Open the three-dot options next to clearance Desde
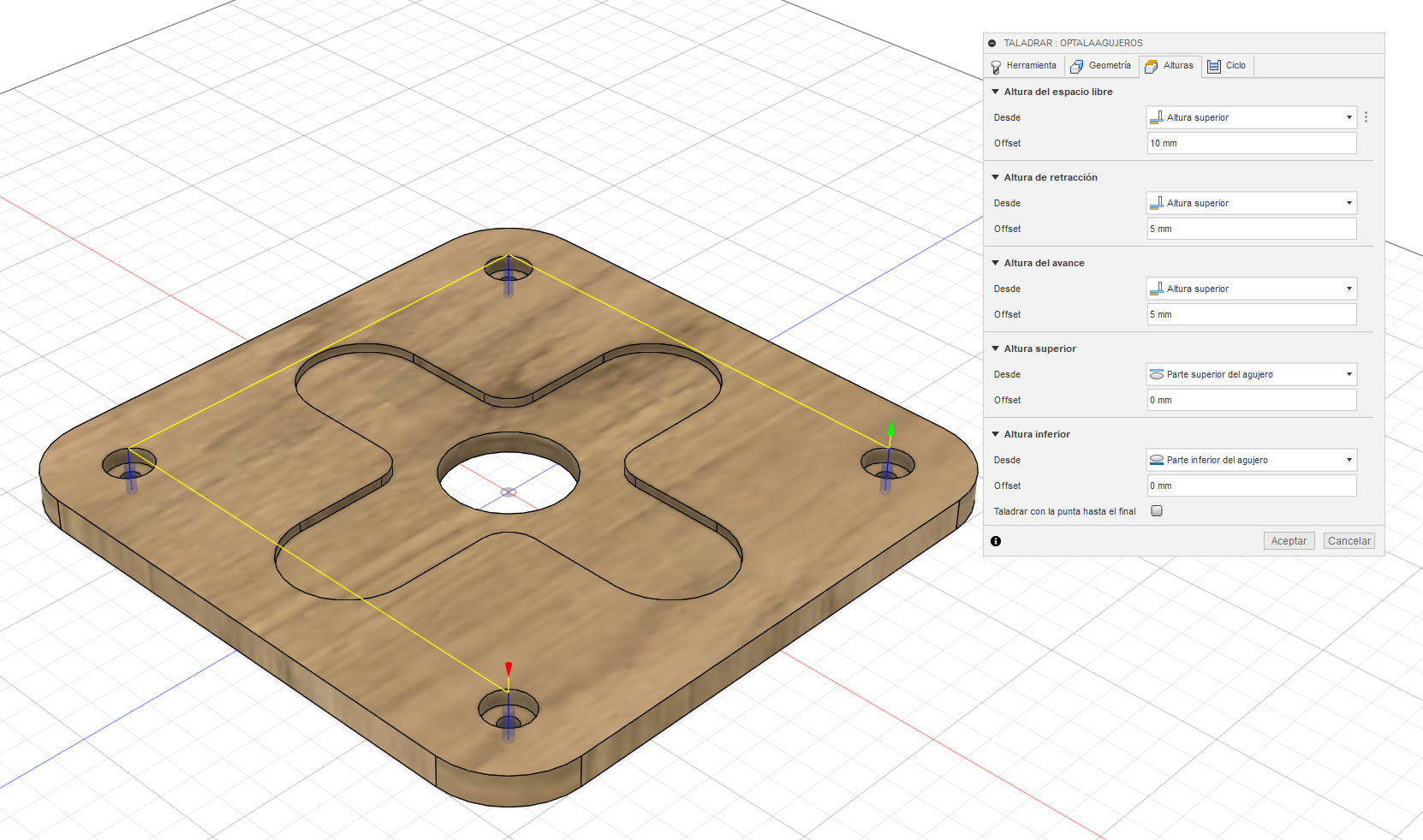This screenshot has height=840, width=1423. coord(1366,117)
